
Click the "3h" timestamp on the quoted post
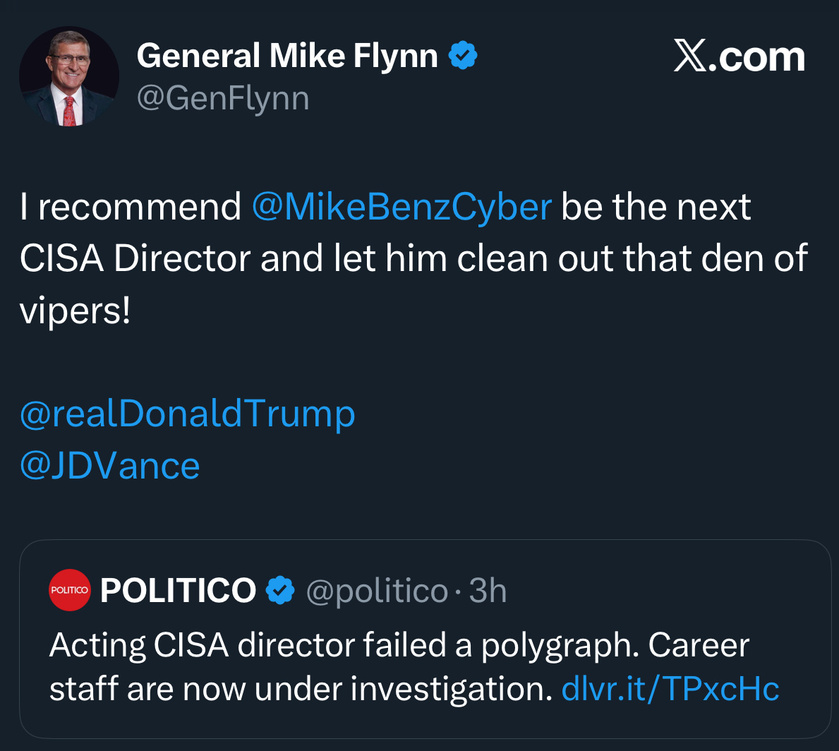[488, 592]
